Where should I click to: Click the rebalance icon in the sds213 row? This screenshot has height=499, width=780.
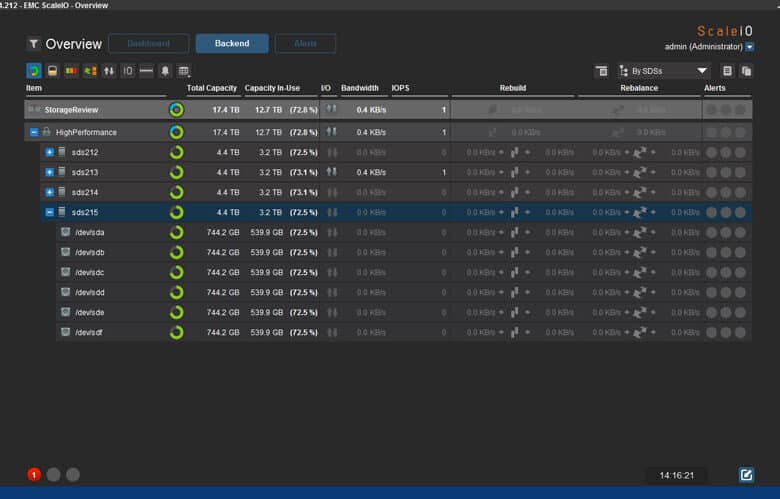(640, 172)
